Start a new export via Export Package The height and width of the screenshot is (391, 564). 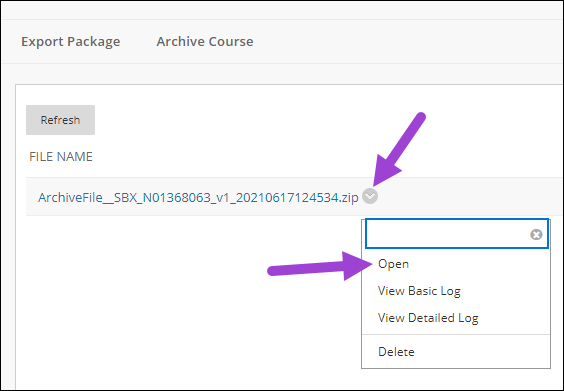pyautogui.click(x=70, y=41)
